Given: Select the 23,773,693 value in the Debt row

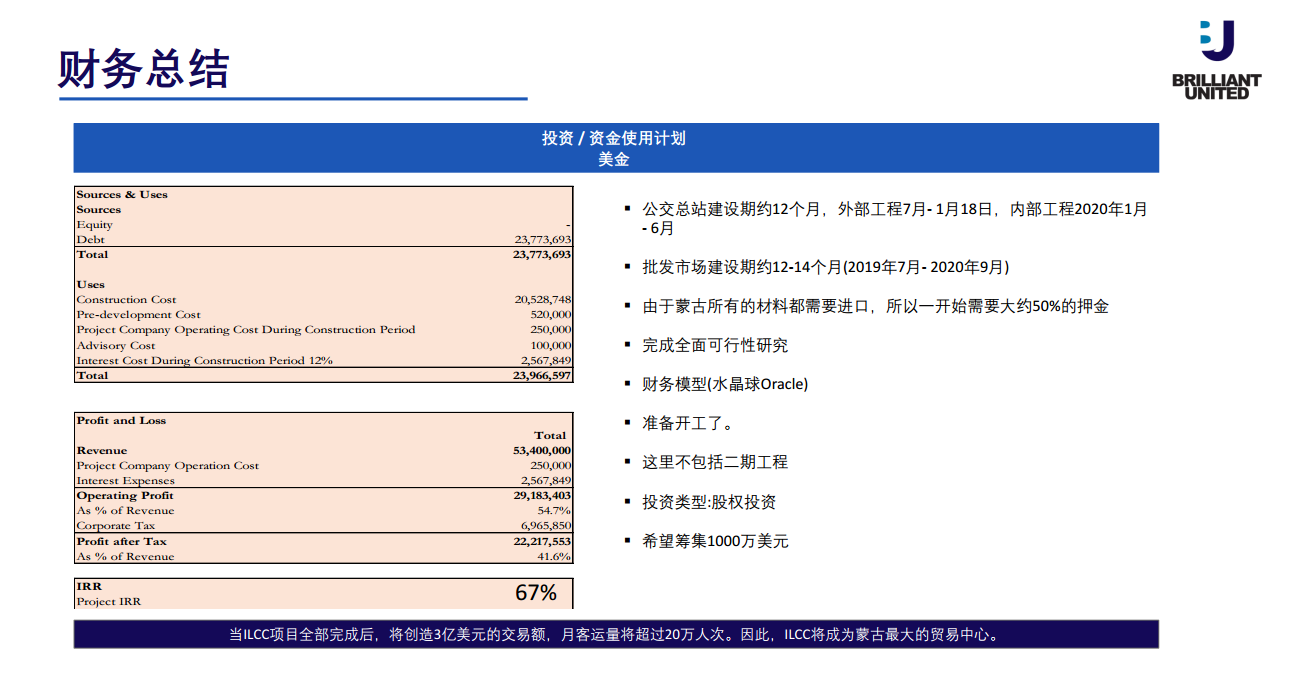Looking at the screenshot, I should pyautogui.click(x=543, y=240).
